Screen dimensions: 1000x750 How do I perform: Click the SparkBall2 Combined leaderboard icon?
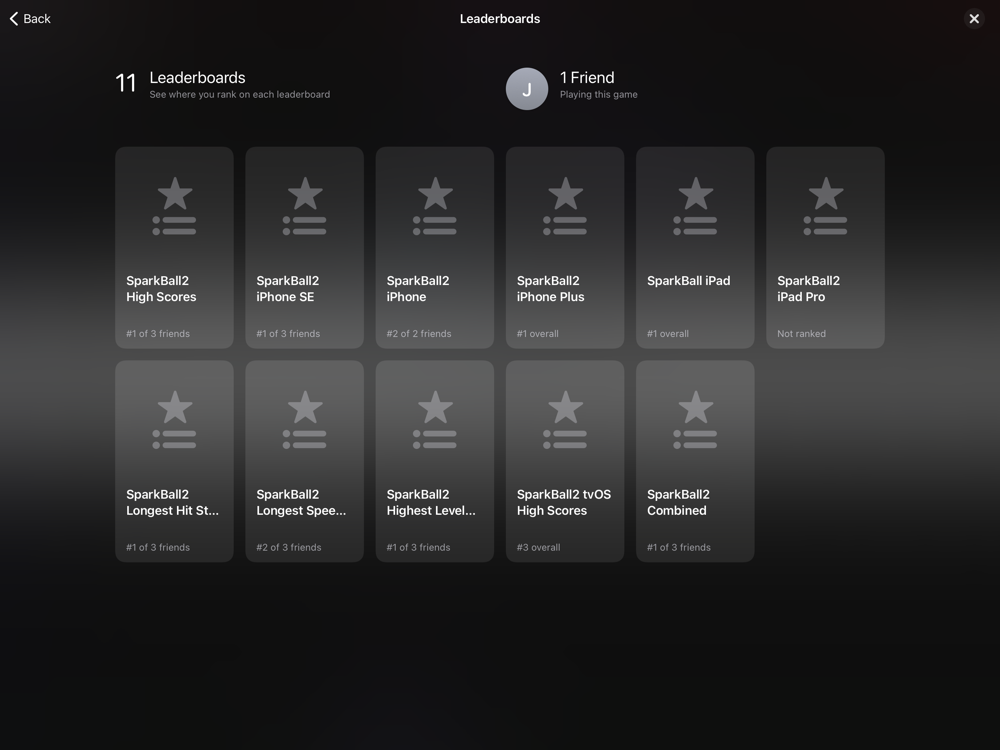click(695, 420)
